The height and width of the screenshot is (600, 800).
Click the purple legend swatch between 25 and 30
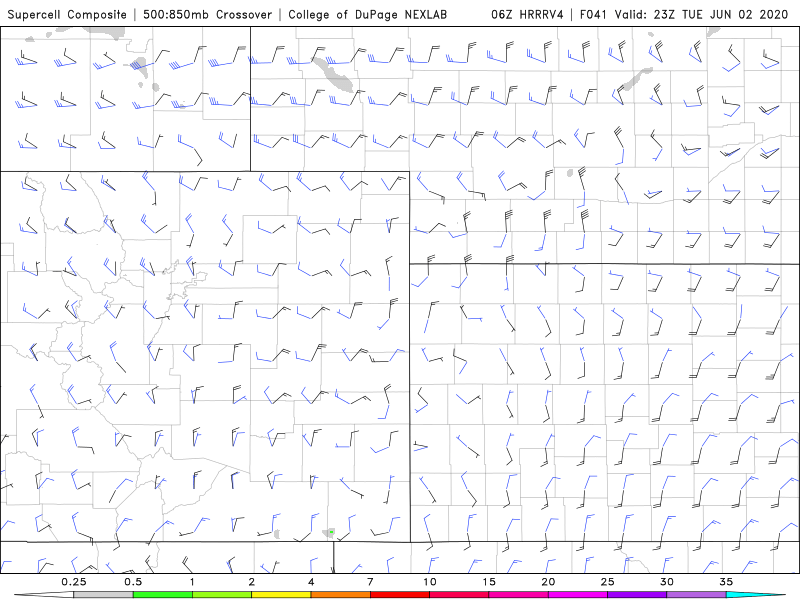coord(637,595)
